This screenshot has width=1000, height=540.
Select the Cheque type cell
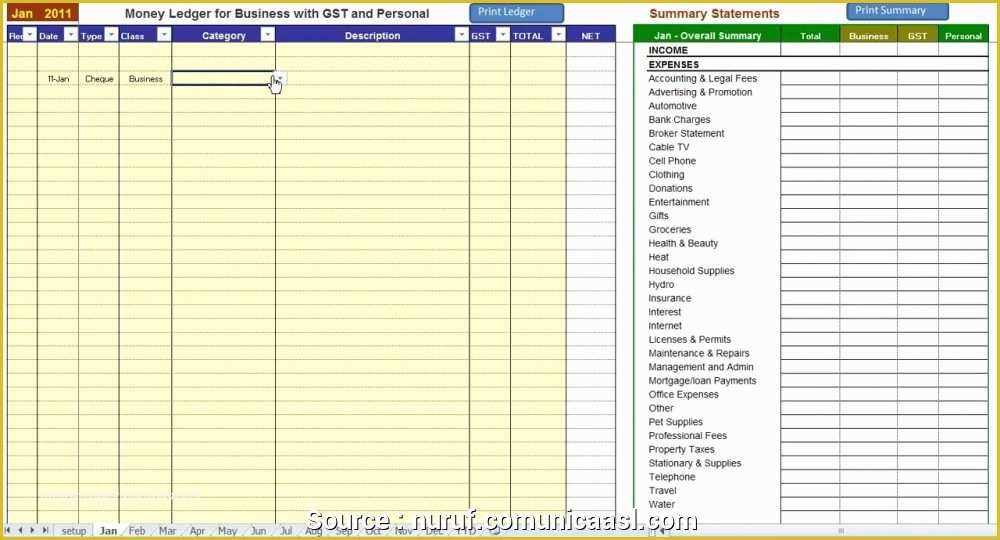pyautogui.click(x=99, y=79)
